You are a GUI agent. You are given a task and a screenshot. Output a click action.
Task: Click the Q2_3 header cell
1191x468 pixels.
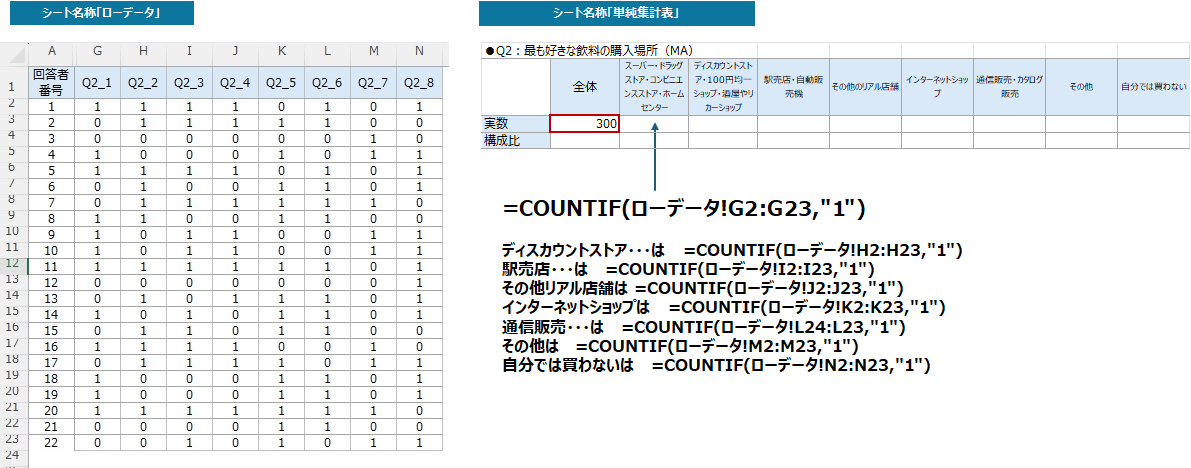[190, 81]
